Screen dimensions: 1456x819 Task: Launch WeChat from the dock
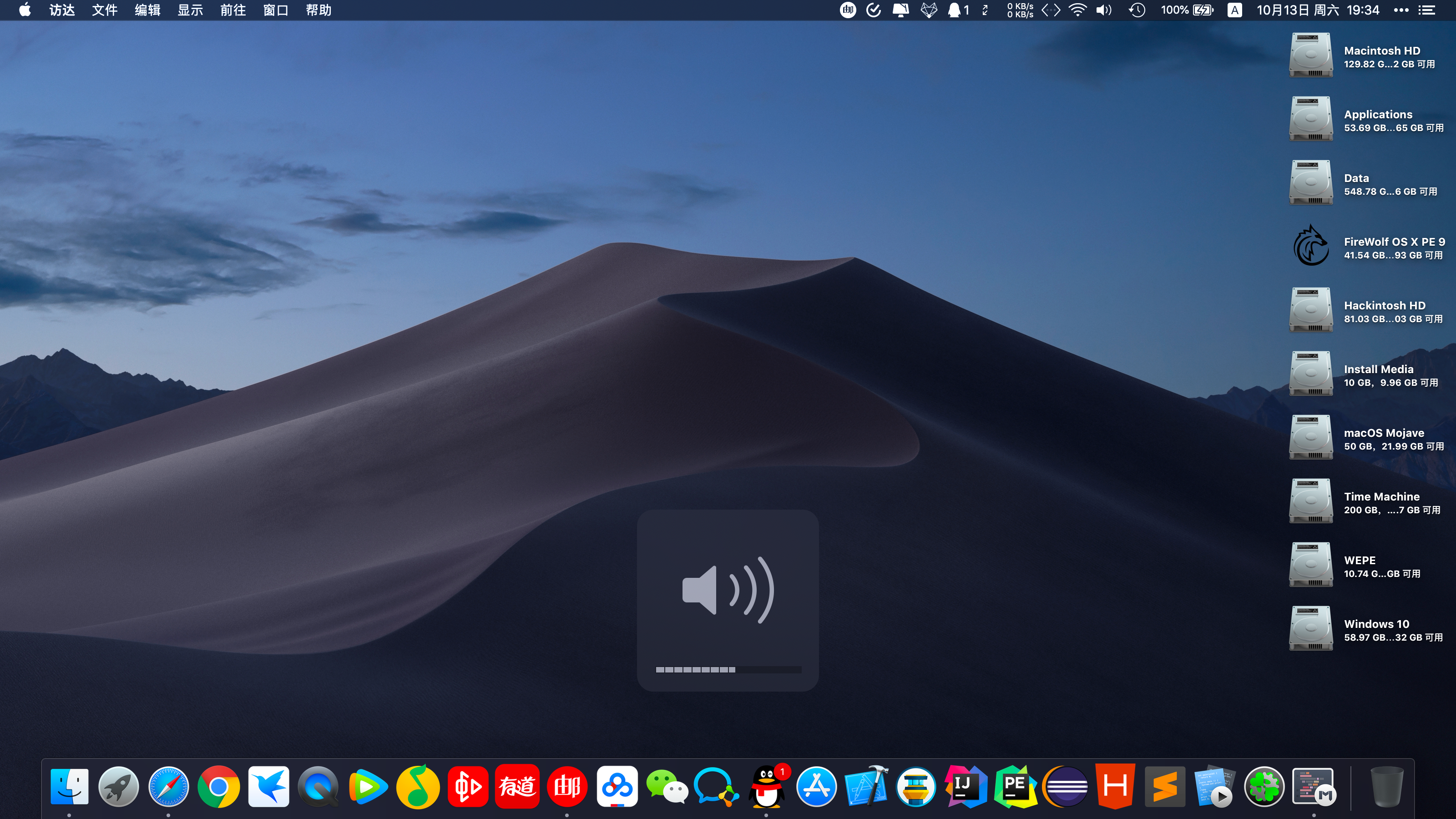click(x=667, y=786)
